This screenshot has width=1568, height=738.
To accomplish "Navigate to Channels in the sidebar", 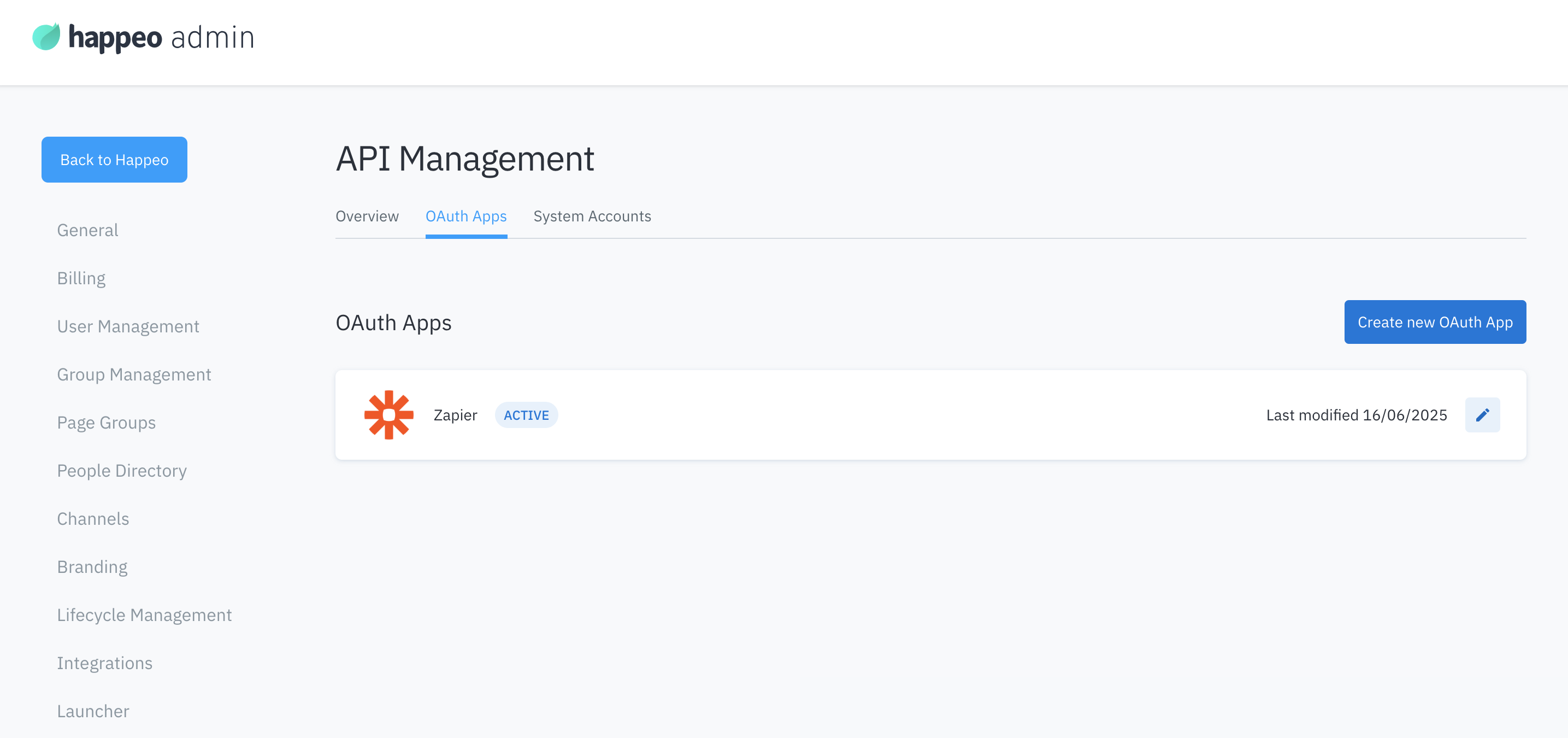I will 93,519.
